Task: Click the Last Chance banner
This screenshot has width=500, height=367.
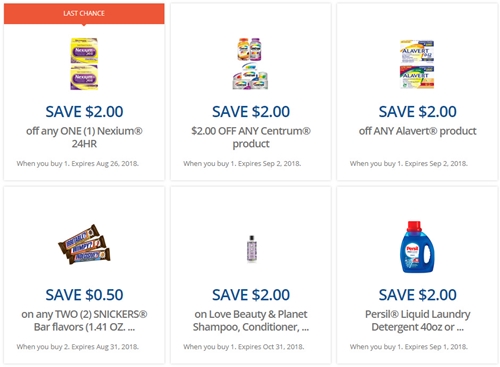Action: (84, 14)
